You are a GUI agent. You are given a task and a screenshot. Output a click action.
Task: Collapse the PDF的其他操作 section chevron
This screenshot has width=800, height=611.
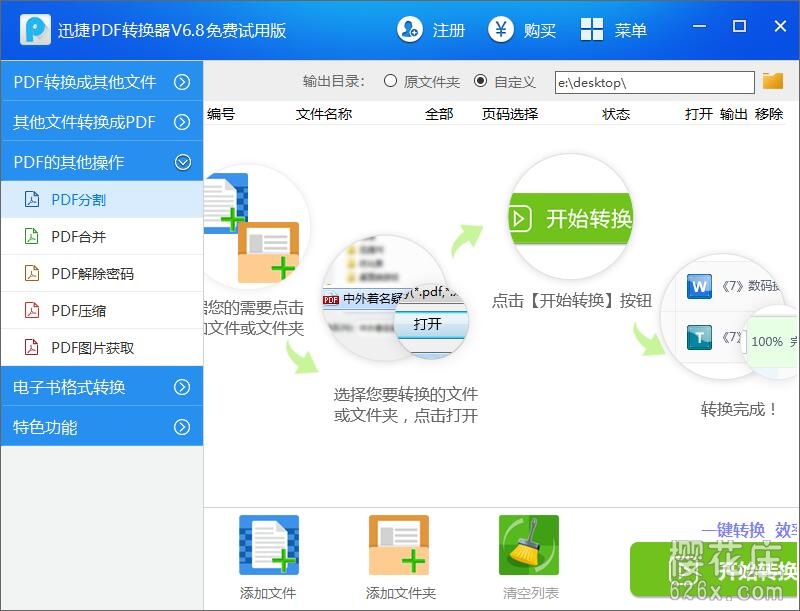coord(183,162)
